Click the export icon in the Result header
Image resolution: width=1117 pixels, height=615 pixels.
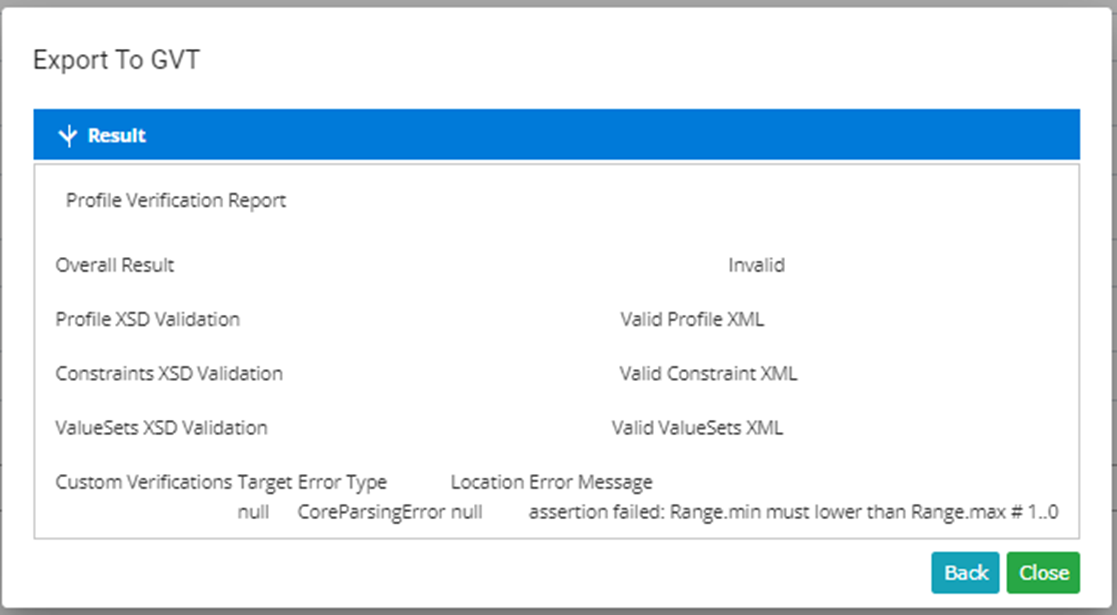(66, 135)
